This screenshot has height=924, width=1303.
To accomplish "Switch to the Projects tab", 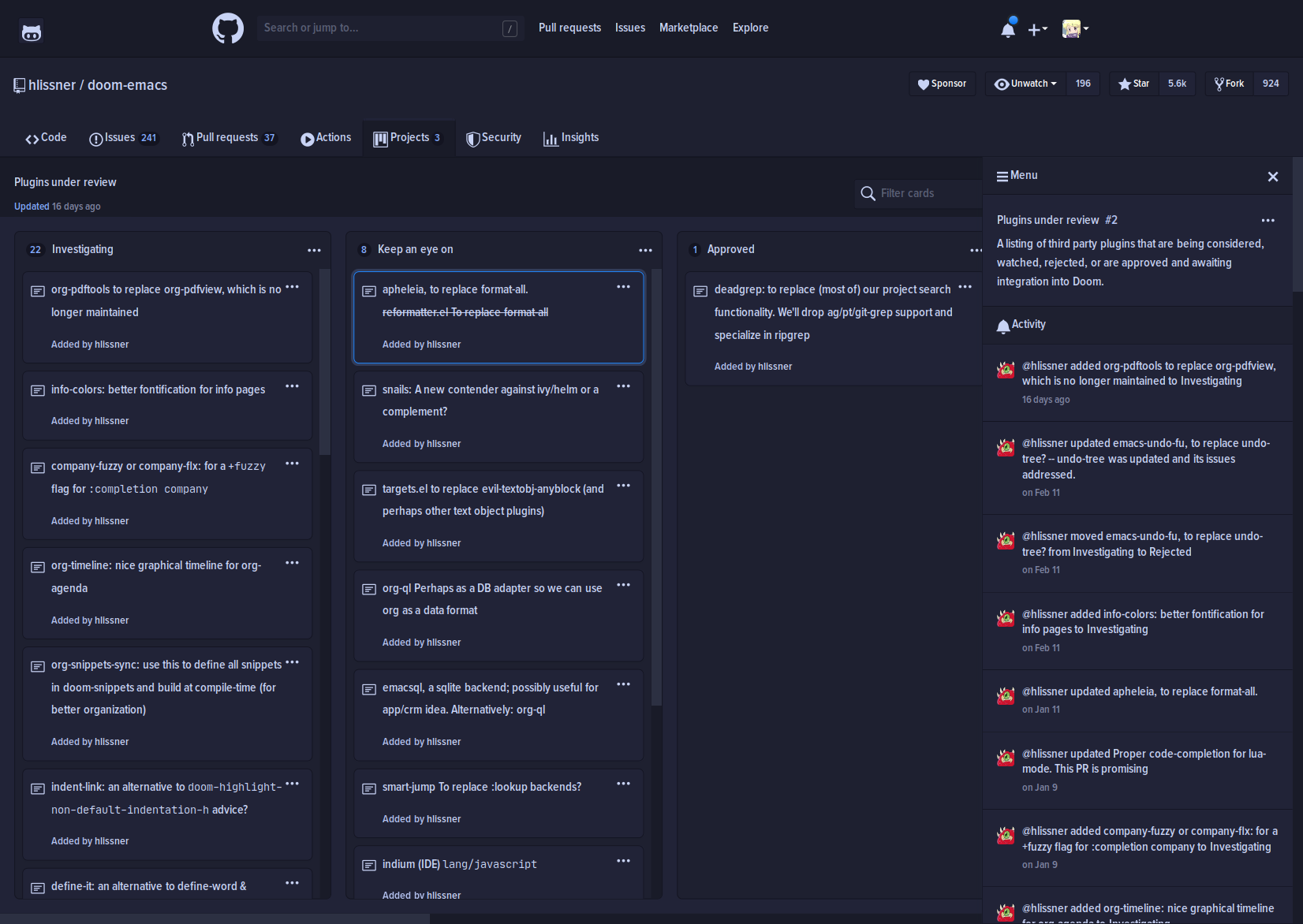I will tap(408, 137).
